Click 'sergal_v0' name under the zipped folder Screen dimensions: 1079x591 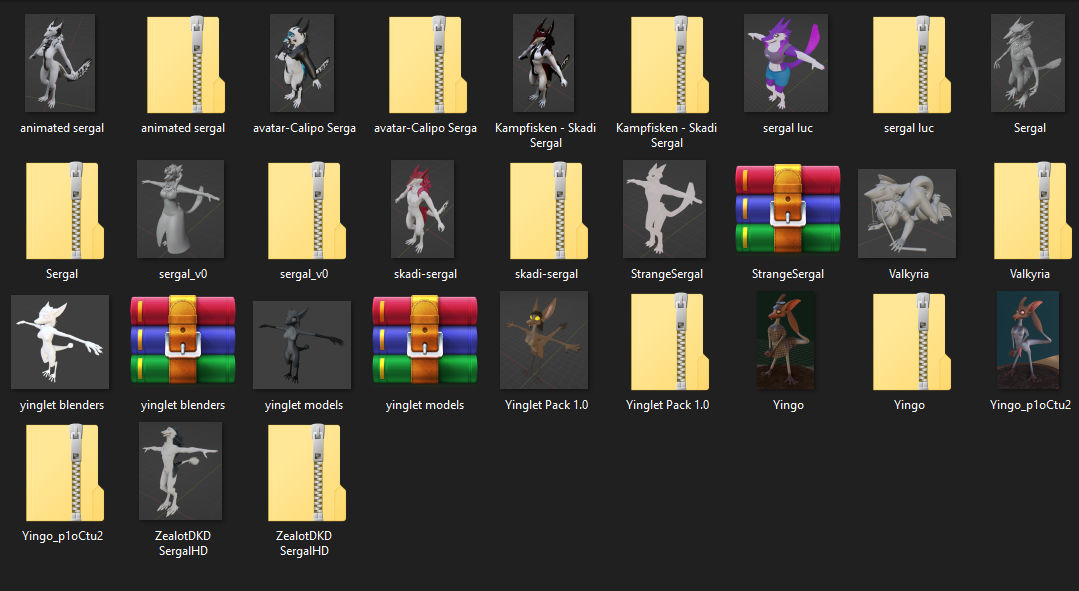tap(304, 274)
